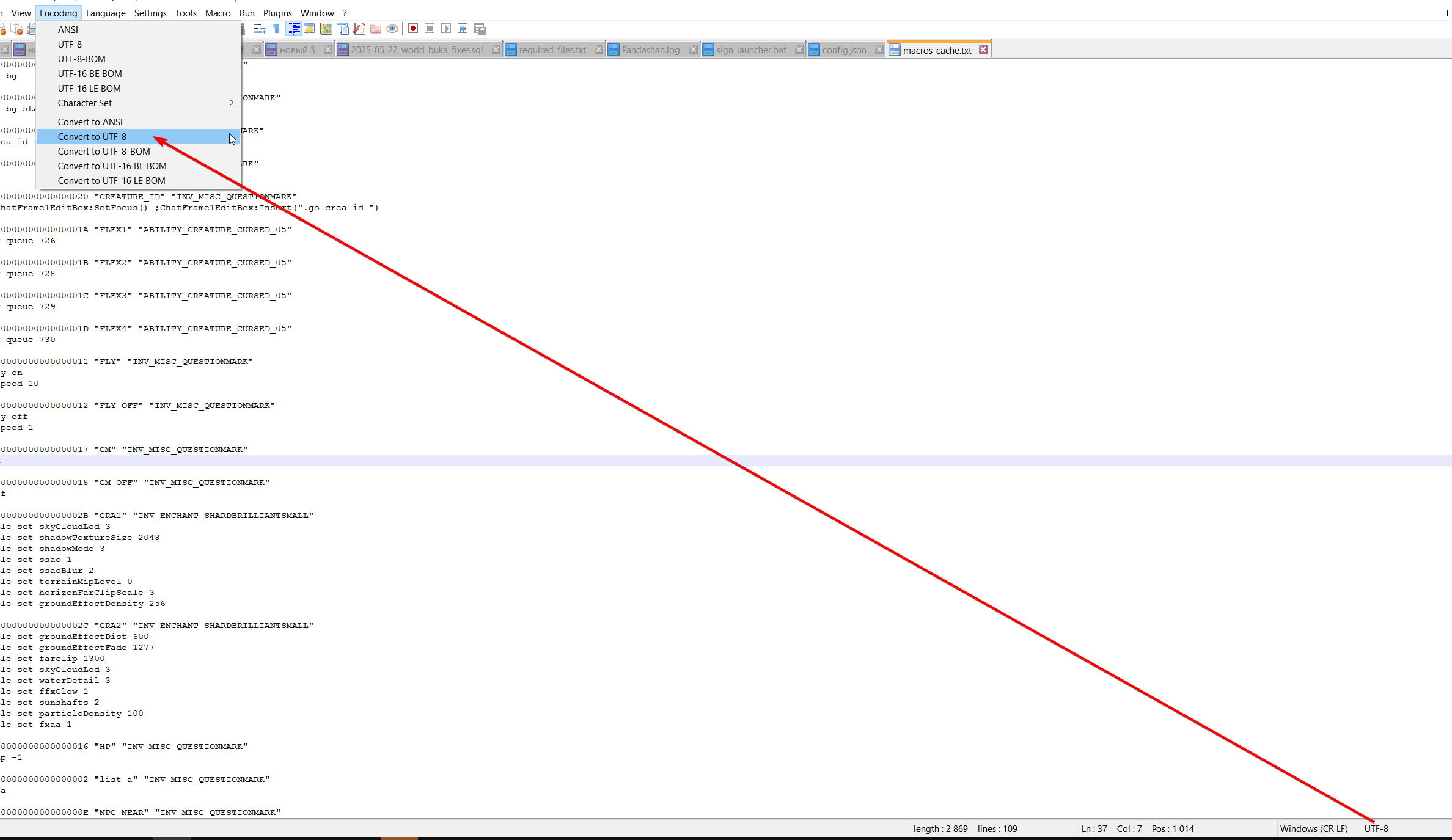1452x840 pixels.
Task: Choose ANSI encoding
Action: click(139, 29)
